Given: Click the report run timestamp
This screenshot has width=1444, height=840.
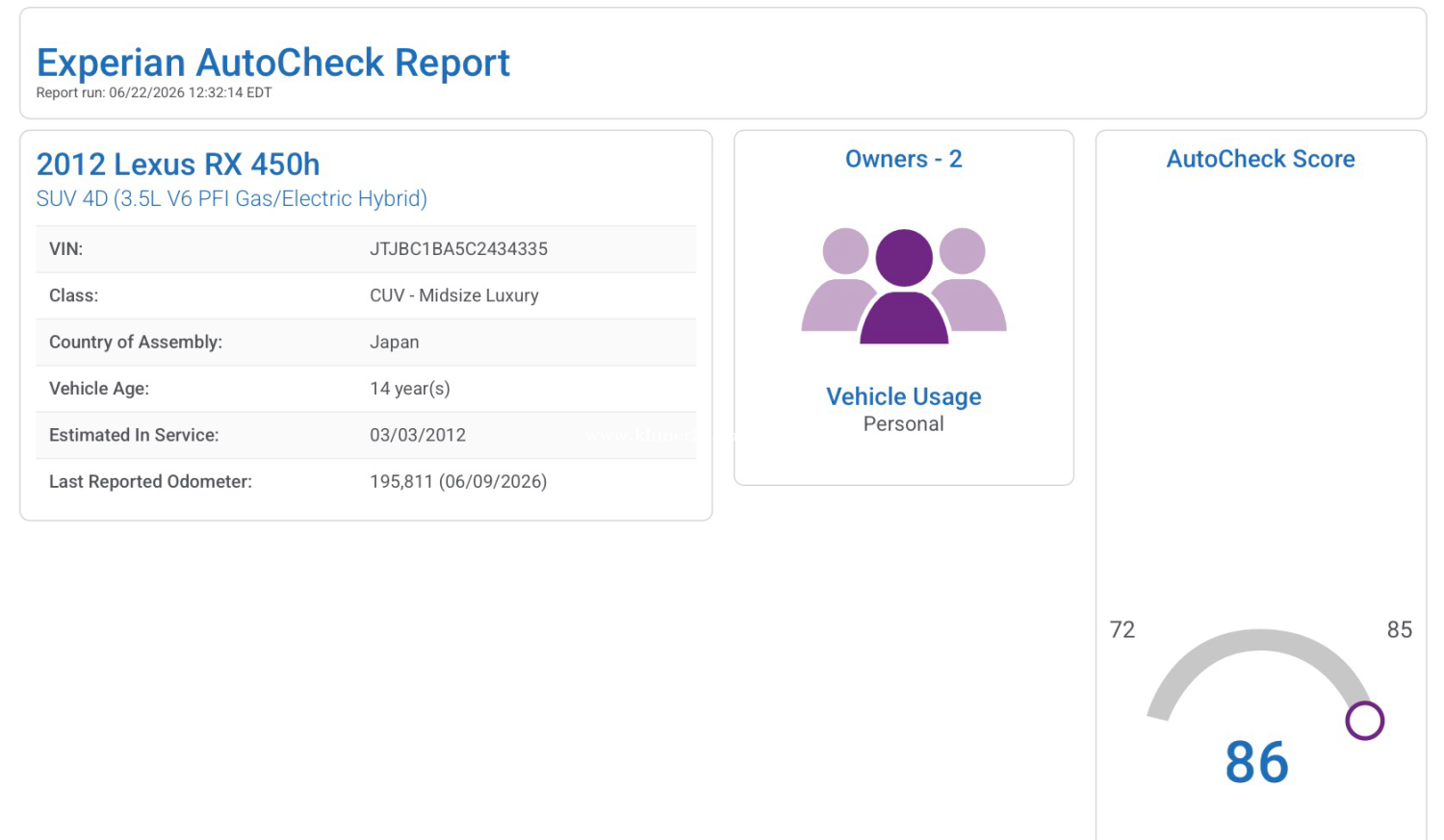Looking at the screenshot, I should (154, 93).
